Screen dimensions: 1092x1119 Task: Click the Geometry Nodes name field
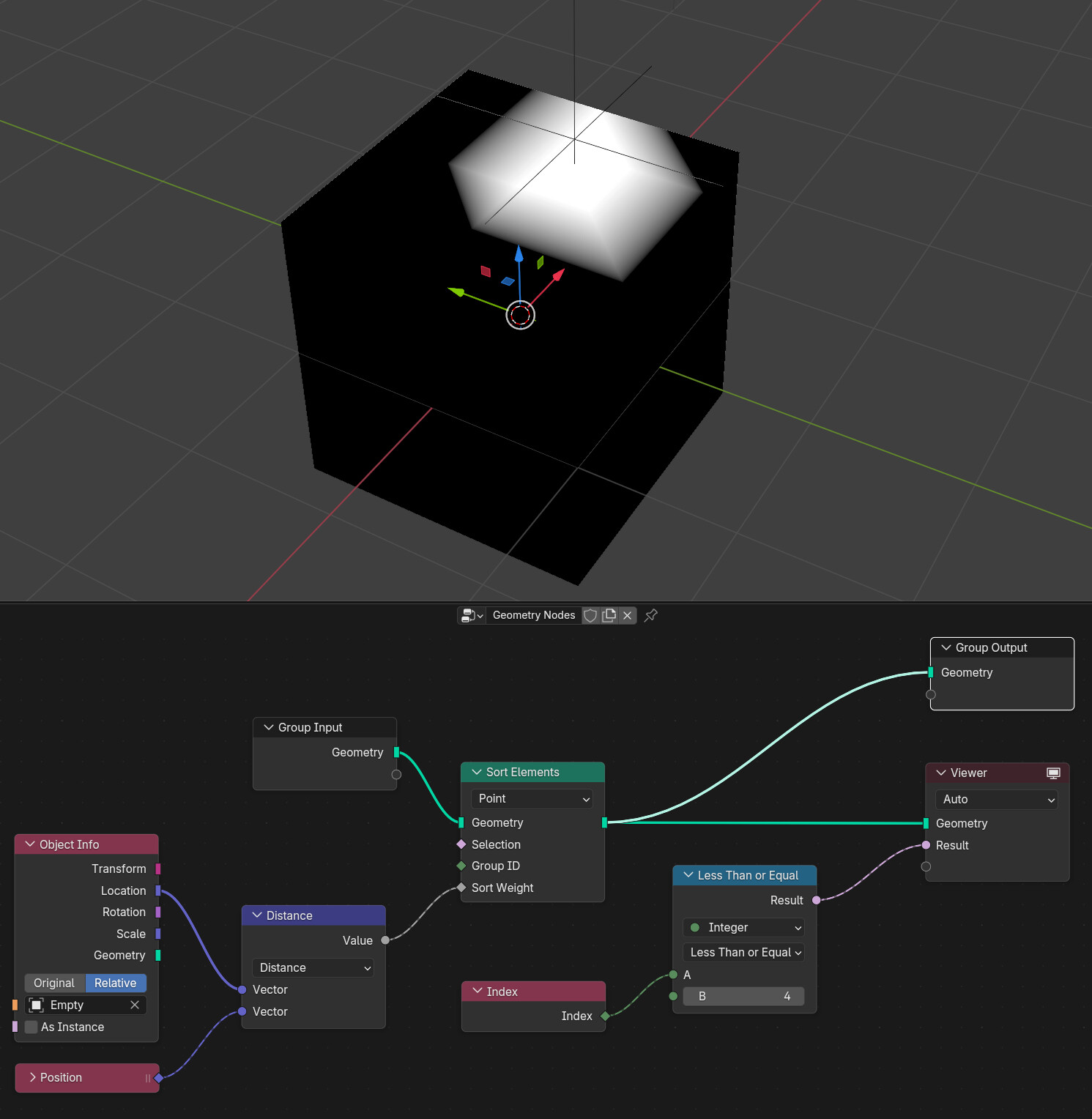534,615
